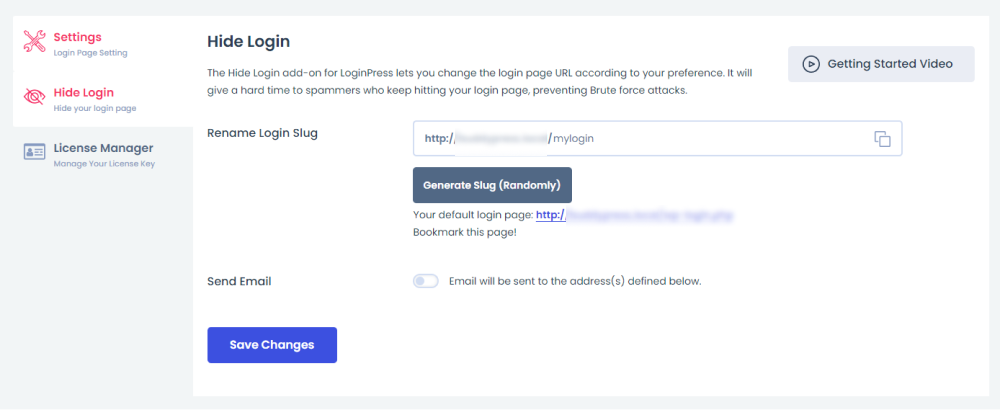1000x410 pixels.
Task: Click the Rename Login Slug label
Action: pyautogui.click(x=262, y=133)
